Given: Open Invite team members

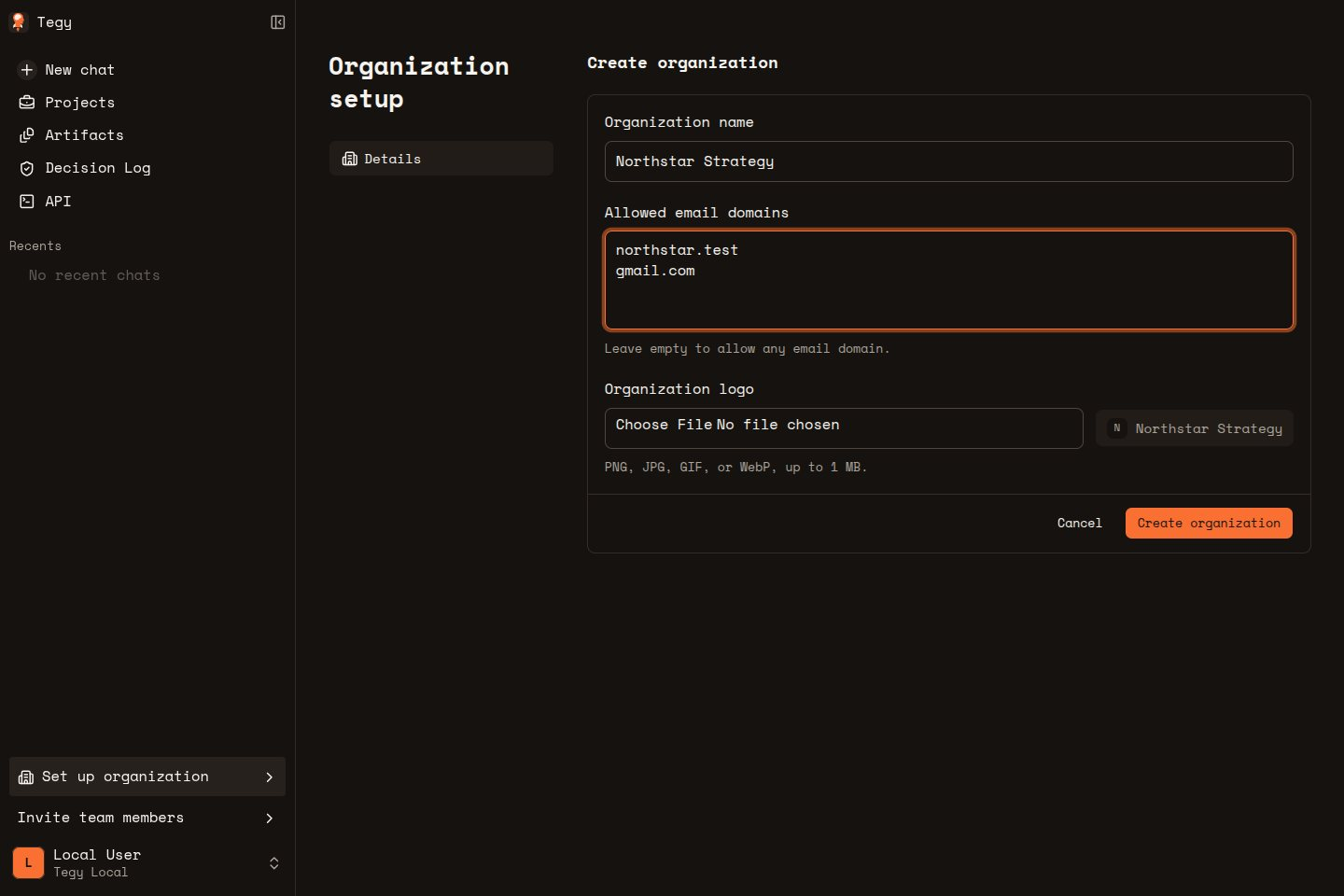Looking at the screenshot, I should click(147, 818).
